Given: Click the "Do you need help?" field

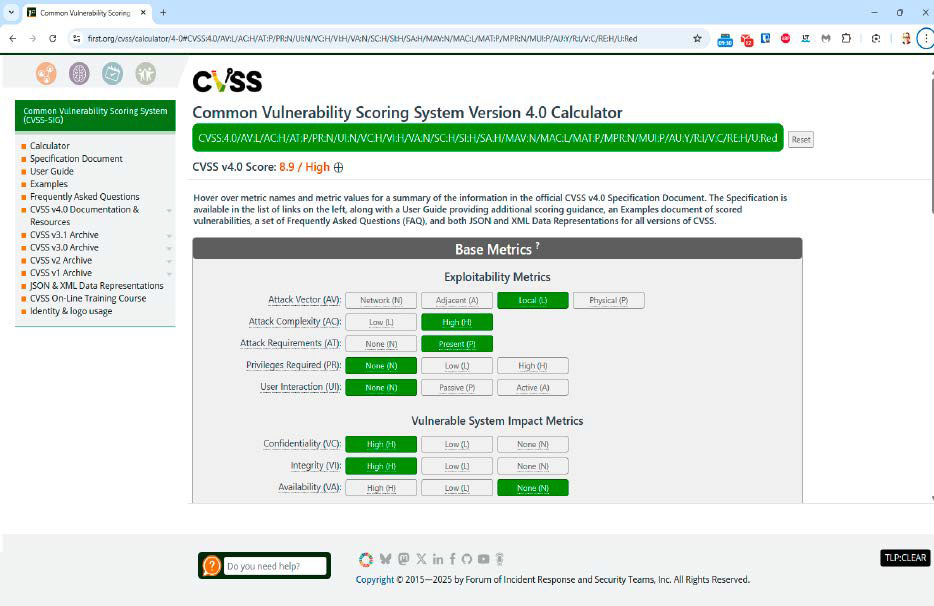Looking at the screenshot, I should [x=274, y=566].
